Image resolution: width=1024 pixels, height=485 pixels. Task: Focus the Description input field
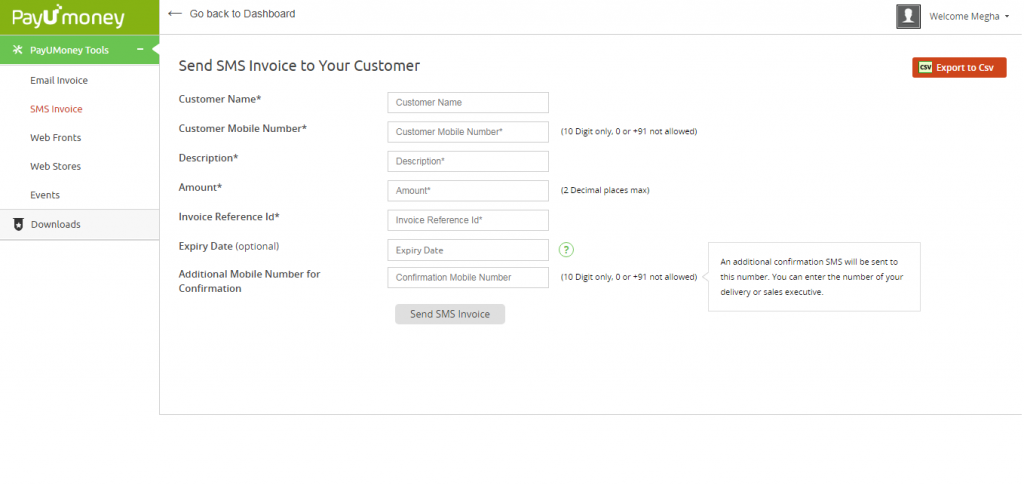468,161
